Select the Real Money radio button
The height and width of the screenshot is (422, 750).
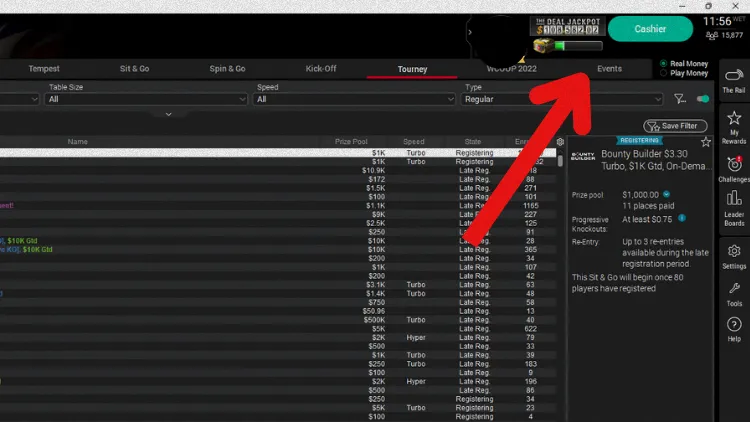[663, 63]
